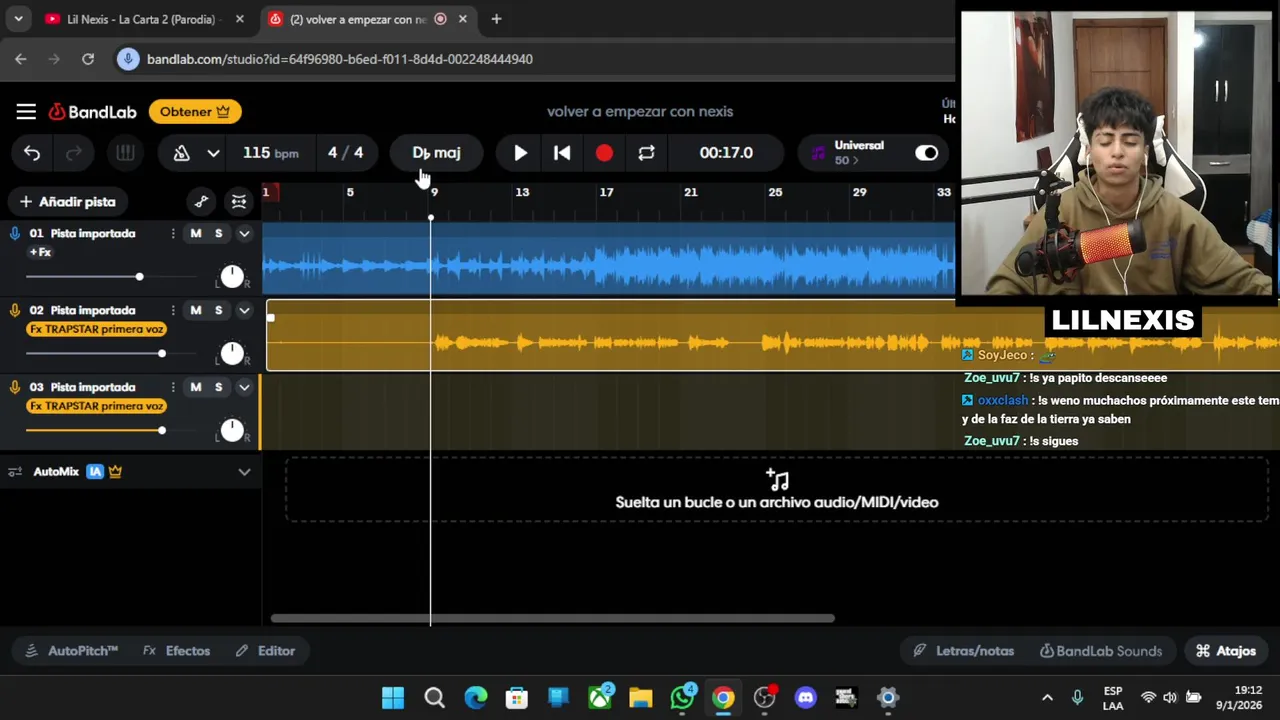Image resolution: width=1280 pixels, height=720 pixels.
Task: Start recording with the red record button
Action: pyautogui.click(x=604, y=153)
